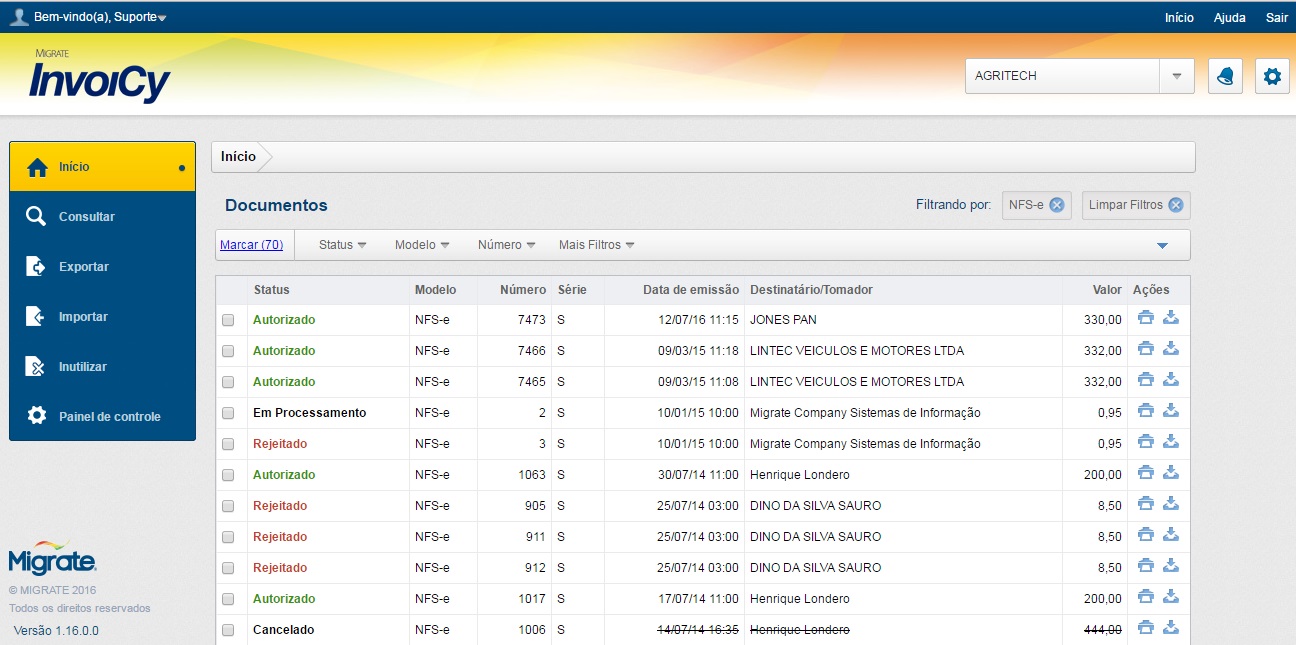Download the cancelled invoice number 1006

1171,629
